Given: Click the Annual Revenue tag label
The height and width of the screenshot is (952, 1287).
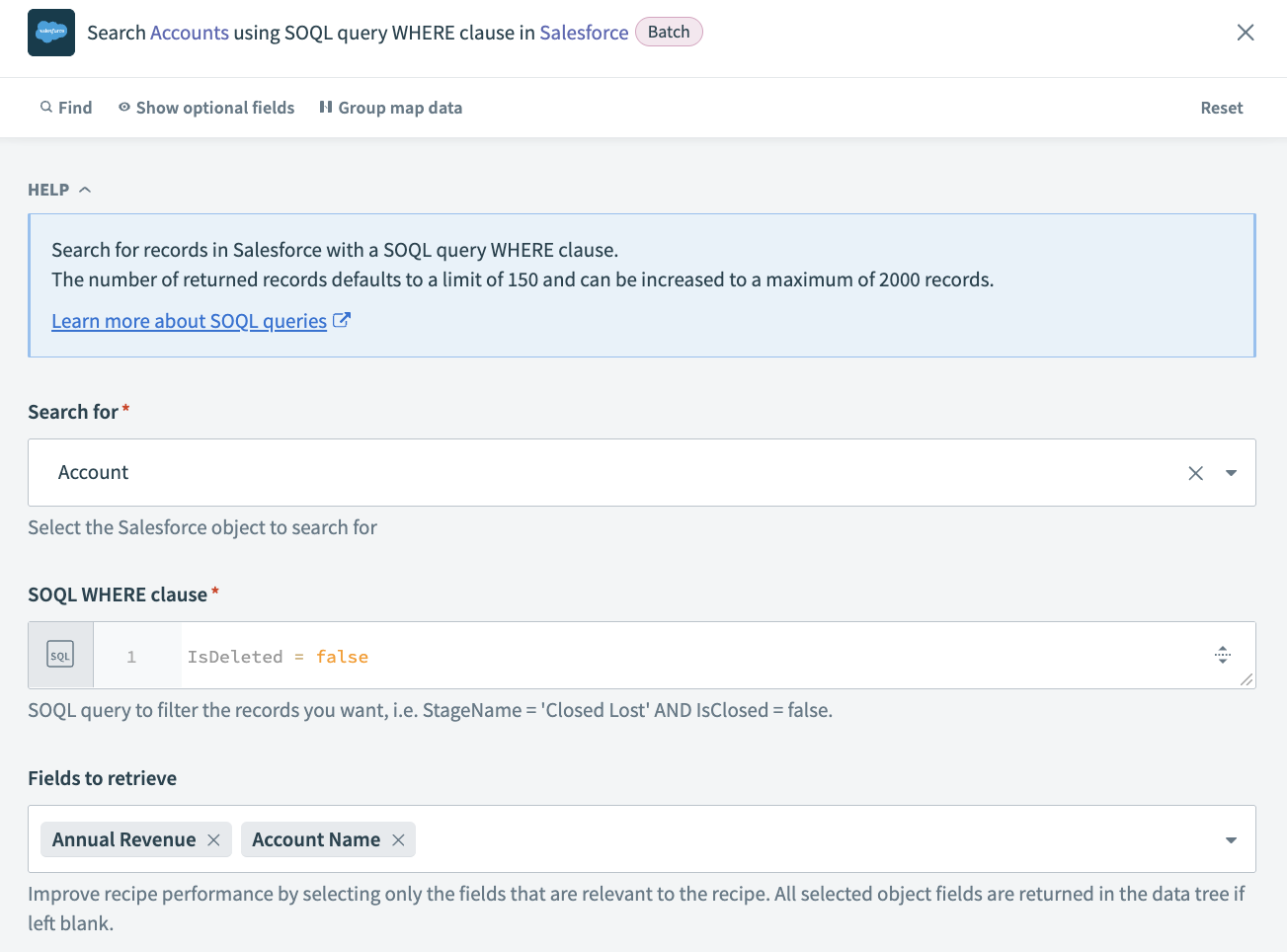Looking at the screenshot, I should (124, 839).
